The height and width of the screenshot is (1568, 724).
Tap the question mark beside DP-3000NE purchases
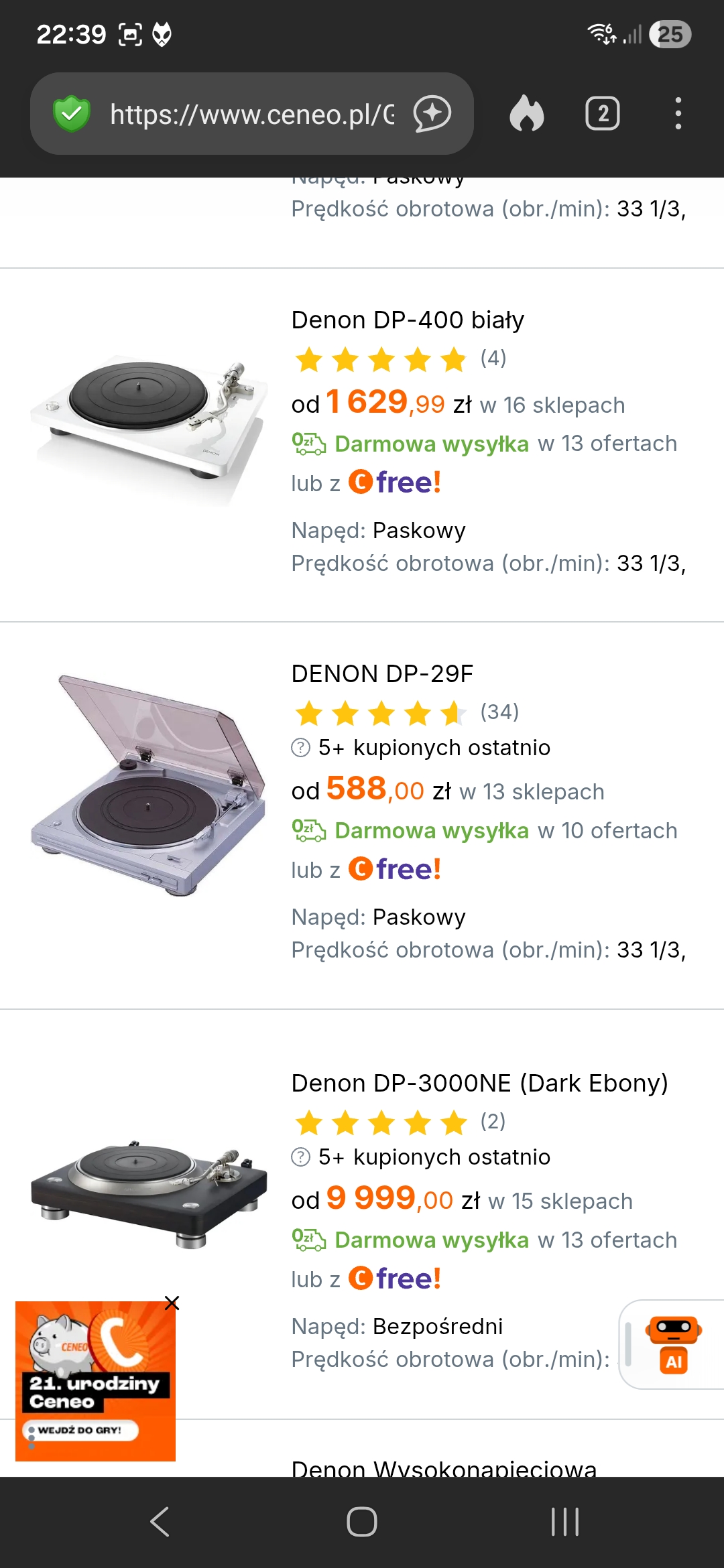(x=300, y=1157)
